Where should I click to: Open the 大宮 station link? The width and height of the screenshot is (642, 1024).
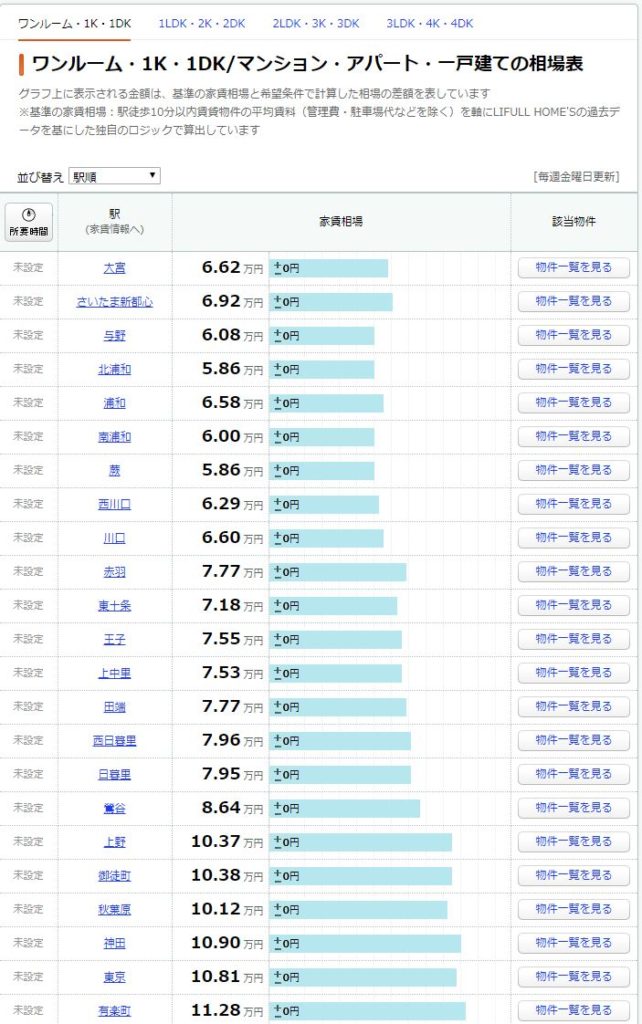114,268
